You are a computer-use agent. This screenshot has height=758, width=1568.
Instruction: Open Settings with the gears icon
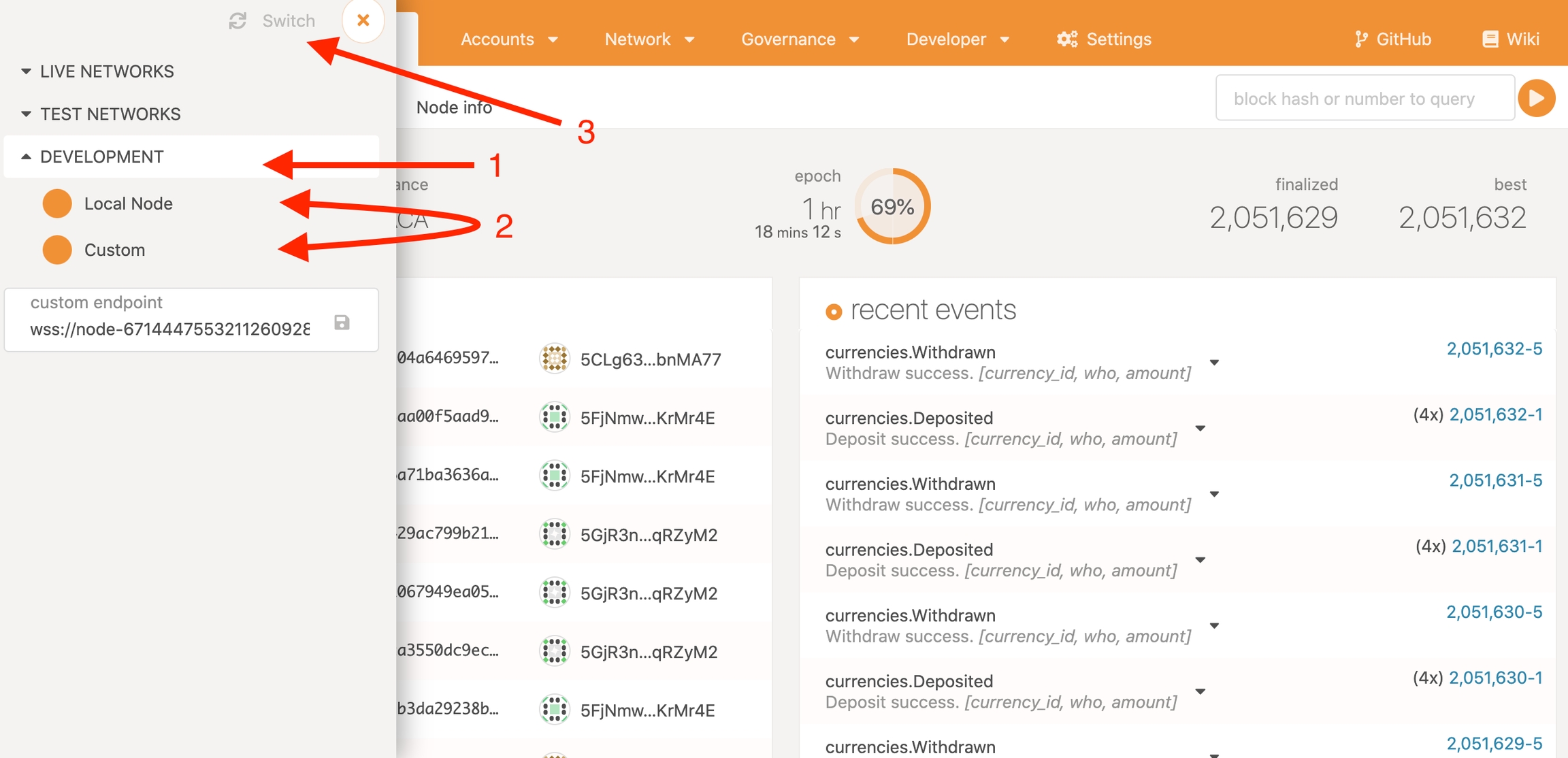1066,39
